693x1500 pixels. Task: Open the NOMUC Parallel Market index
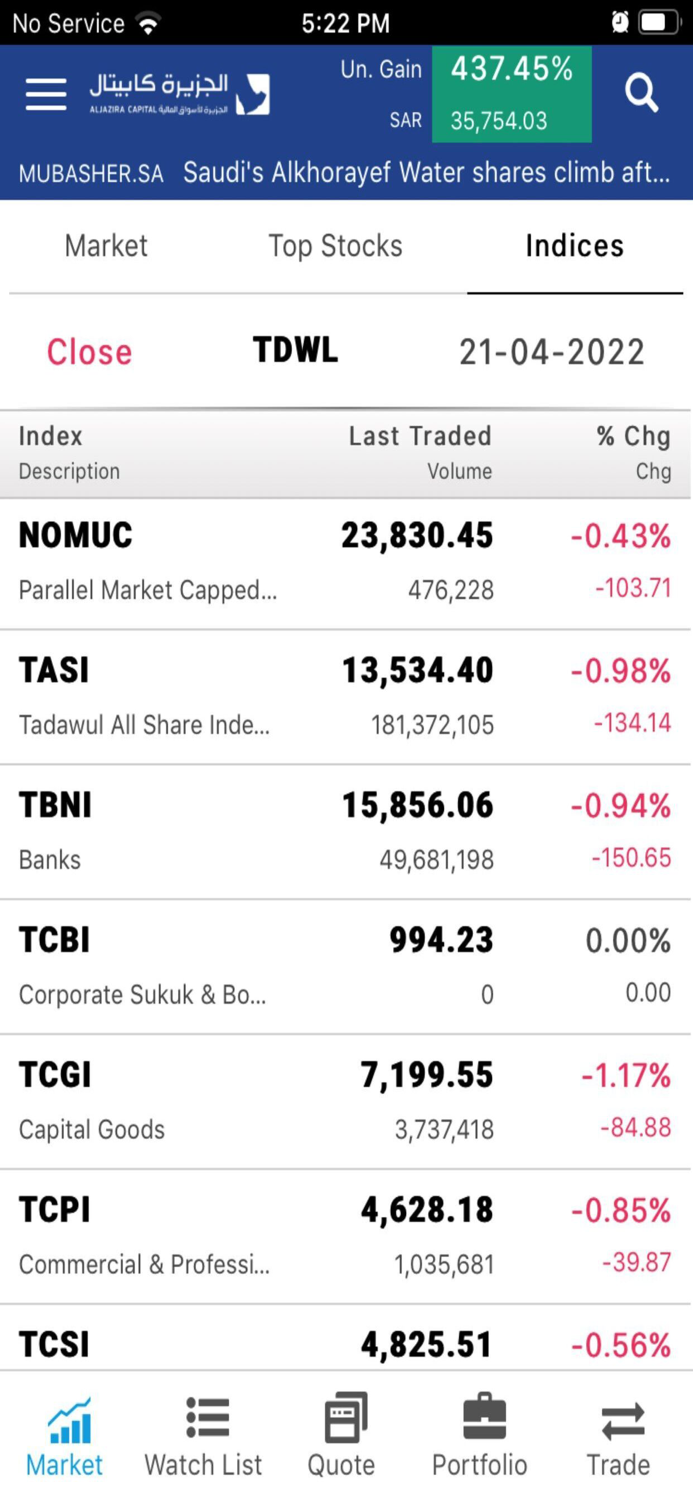click(x=346, y=558)
